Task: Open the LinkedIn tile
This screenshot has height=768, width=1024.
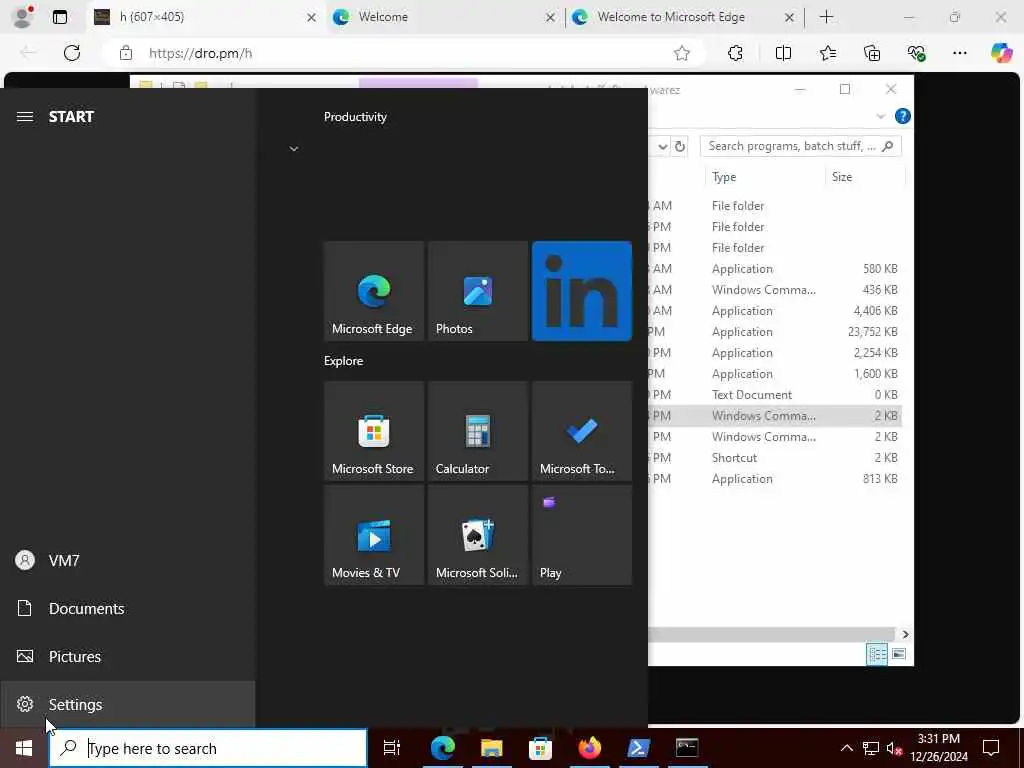Action: click(x=582, y=291)
